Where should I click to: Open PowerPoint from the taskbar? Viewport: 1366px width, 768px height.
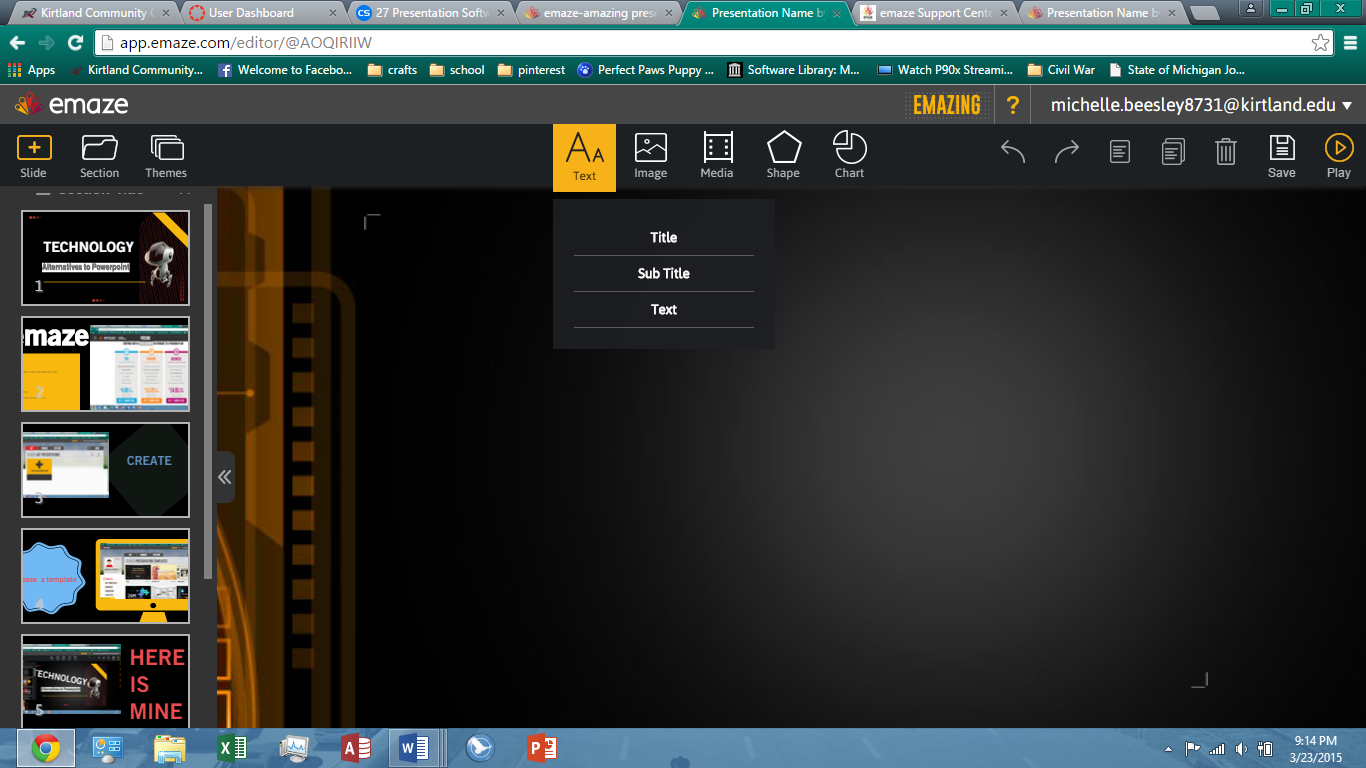point(542,748)
